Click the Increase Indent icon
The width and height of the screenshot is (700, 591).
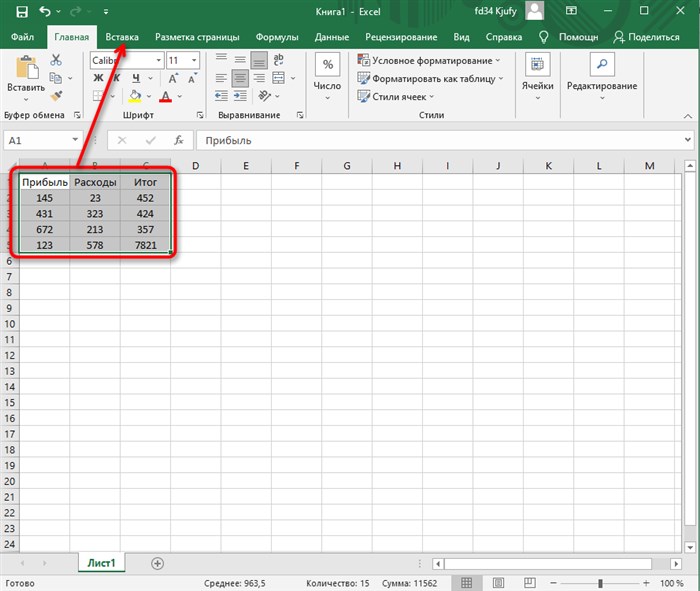[x=240, y=96]
